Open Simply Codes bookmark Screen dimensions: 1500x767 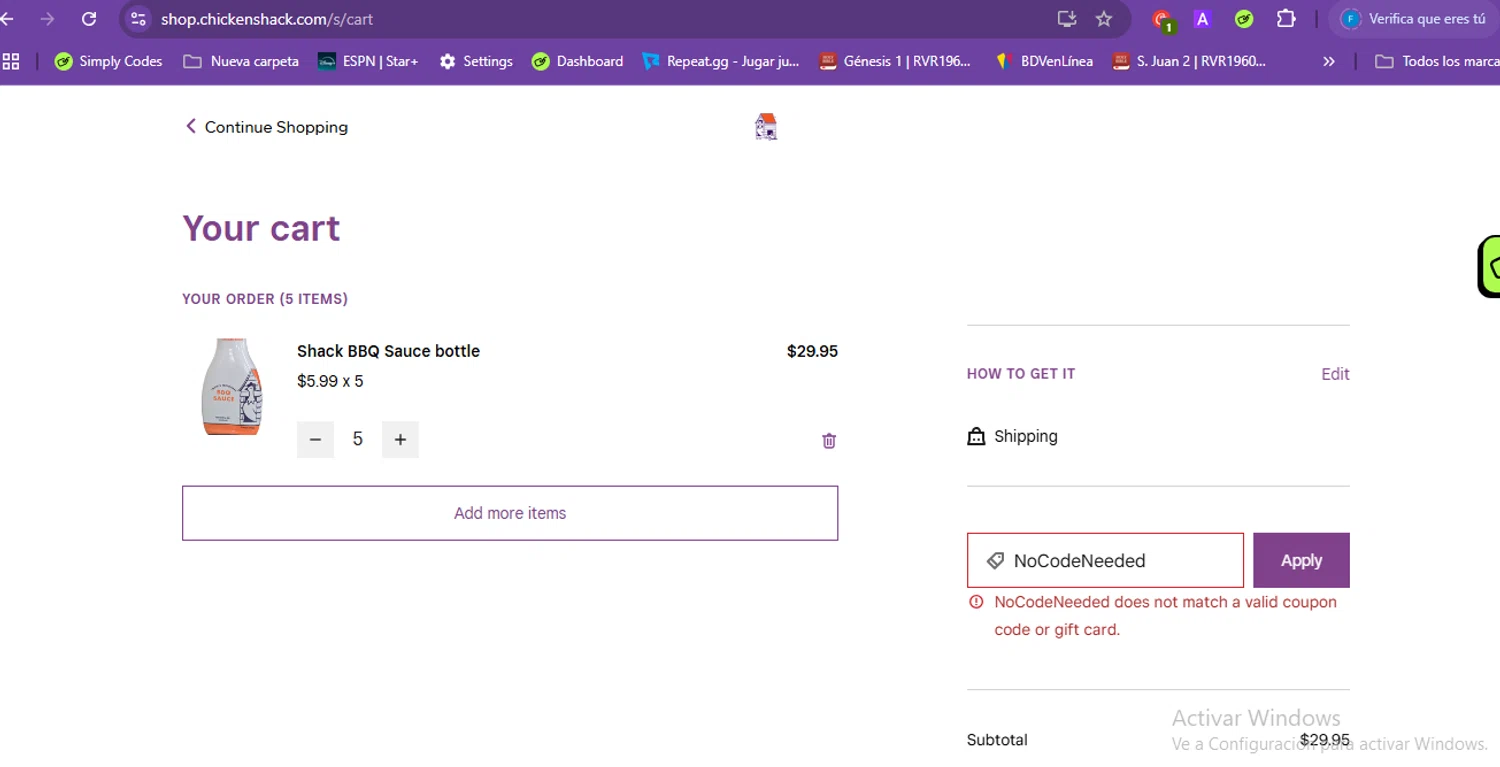[108, 61]
